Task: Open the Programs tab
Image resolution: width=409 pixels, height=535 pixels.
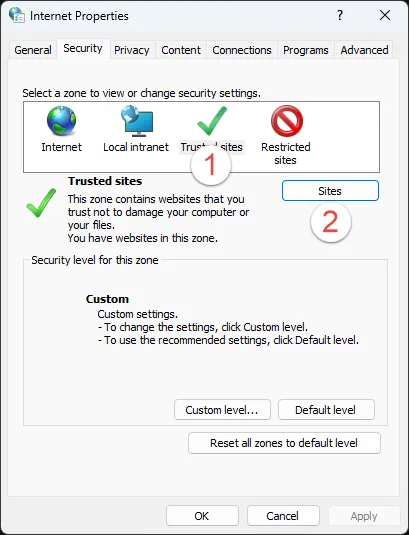Action: click(x=306, y=50)
